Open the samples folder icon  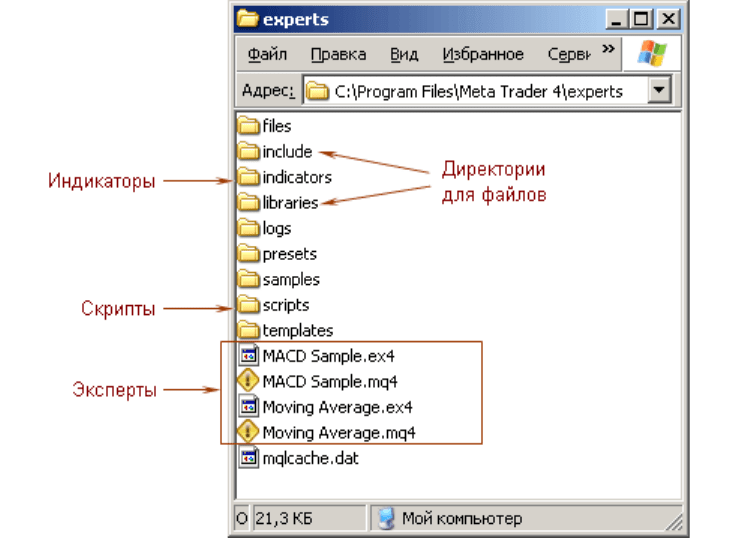tap(248, 279)
